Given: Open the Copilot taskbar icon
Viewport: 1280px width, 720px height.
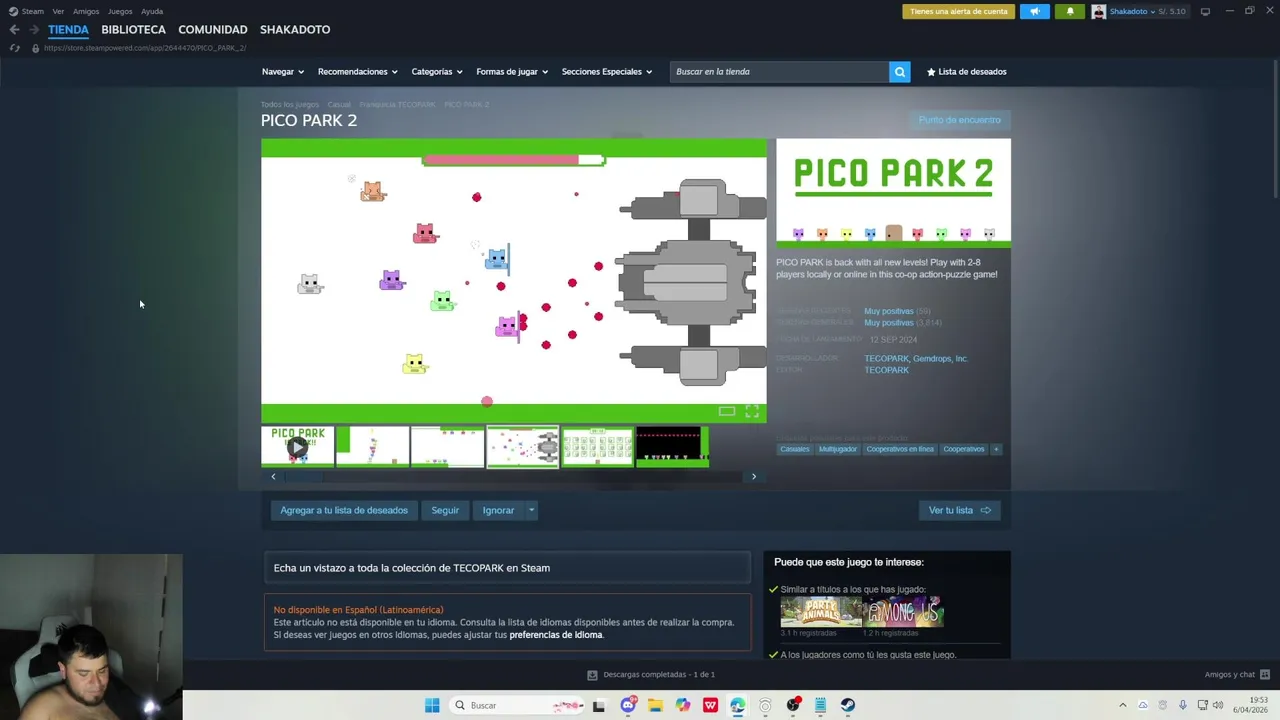Looking at the screenshot, I should 683,705.
